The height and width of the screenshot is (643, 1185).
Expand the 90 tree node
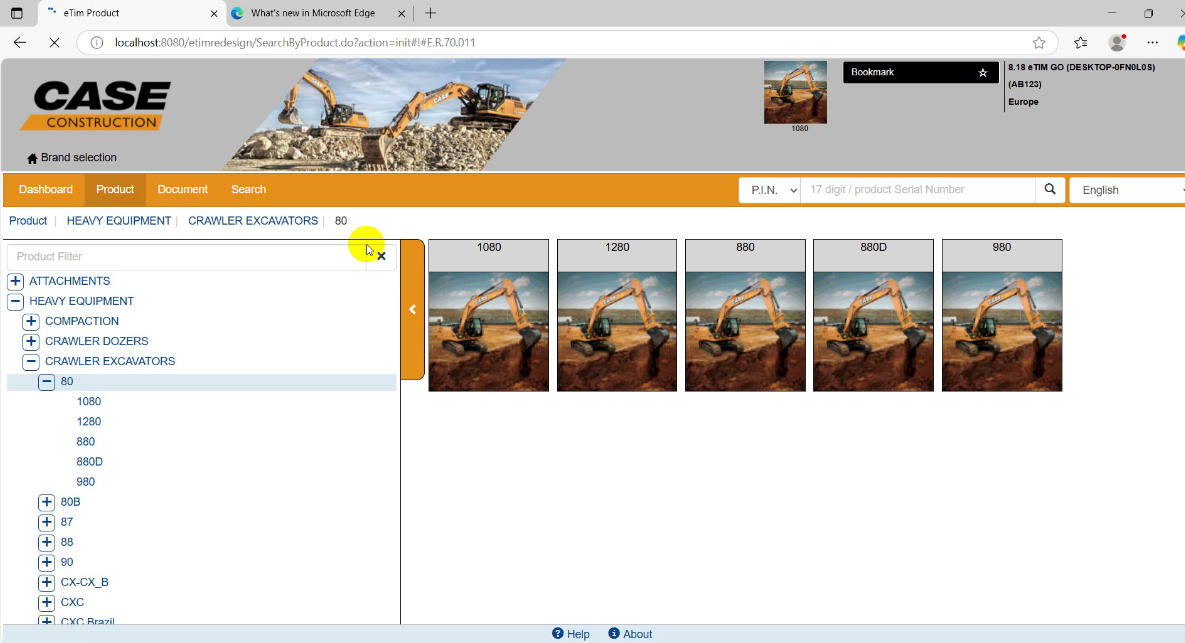[x=47, y=562]
